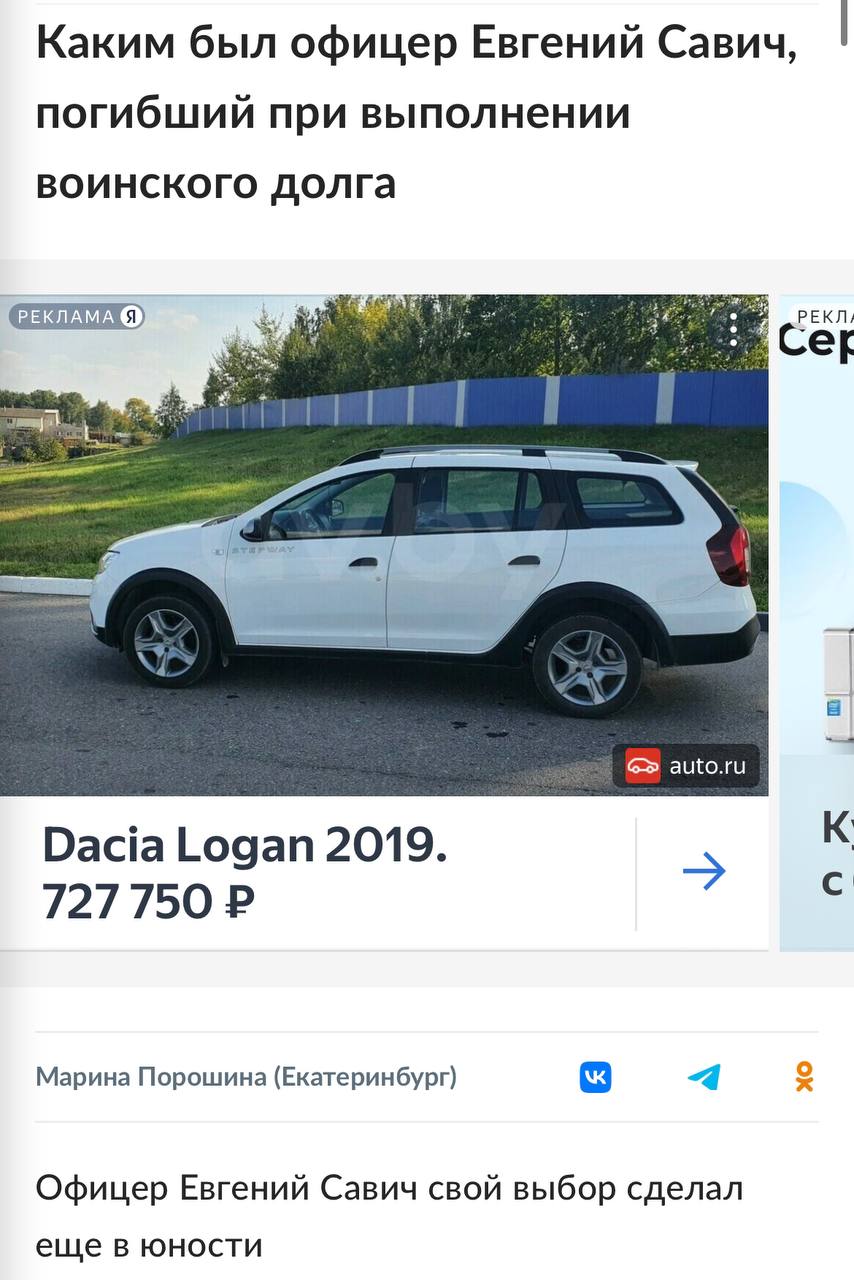Open the ad options three-dot menu
Viewport: 854px width, 1280px height.
[x=733, y=329]
